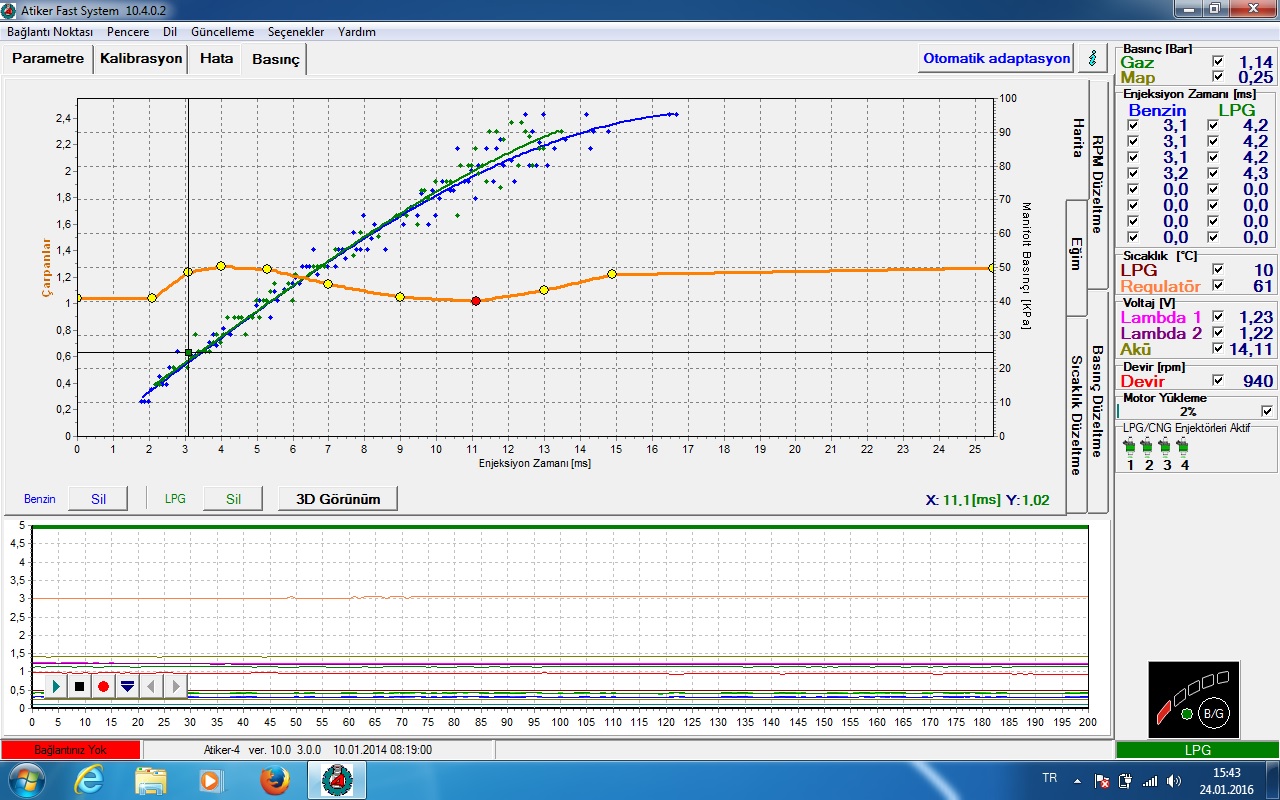Select the vertical Harita tab
Screen dimensions: 1280x800
coord(1078,138)
